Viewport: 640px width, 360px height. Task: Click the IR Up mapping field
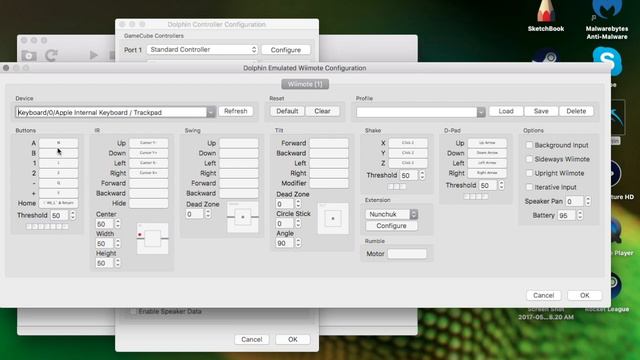click(149, 143)
